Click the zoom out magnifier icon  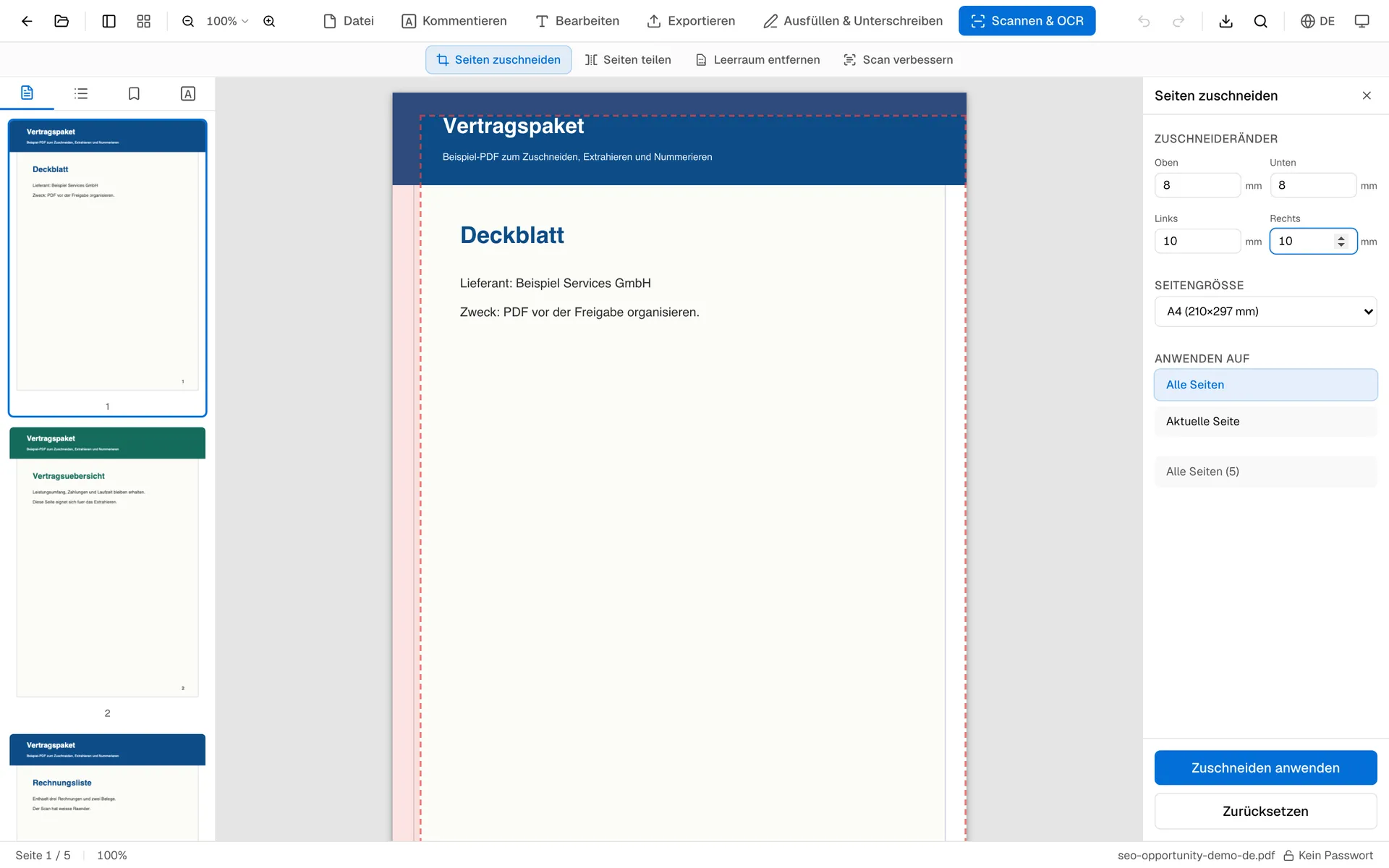(188, 21)
